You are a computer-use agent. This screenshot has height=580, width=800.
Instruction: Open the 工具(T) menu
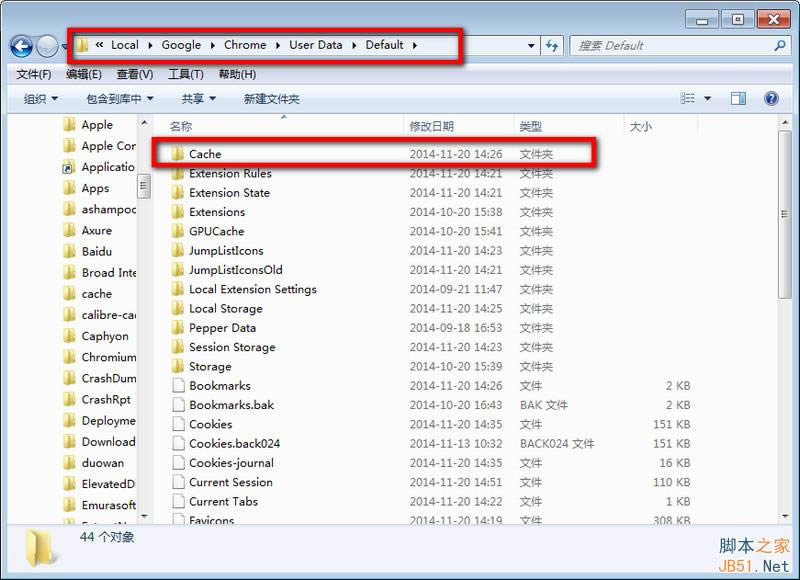pos(185,74)
